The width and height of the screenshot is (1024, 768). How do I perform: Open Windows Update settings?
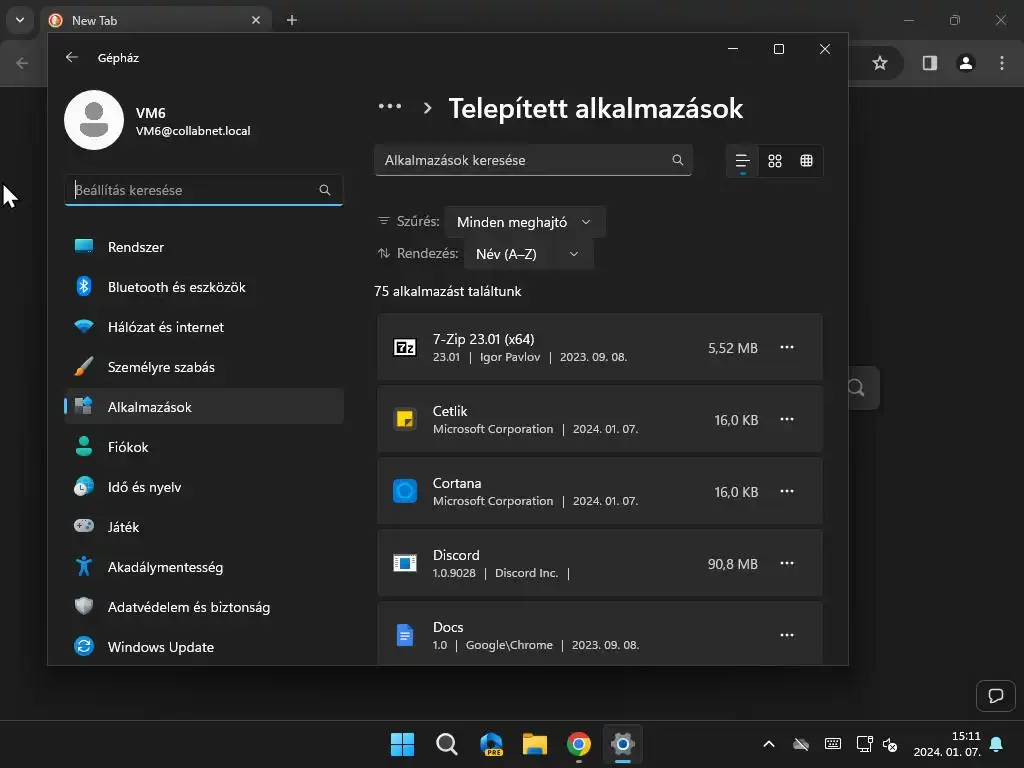tap(204, 647)
